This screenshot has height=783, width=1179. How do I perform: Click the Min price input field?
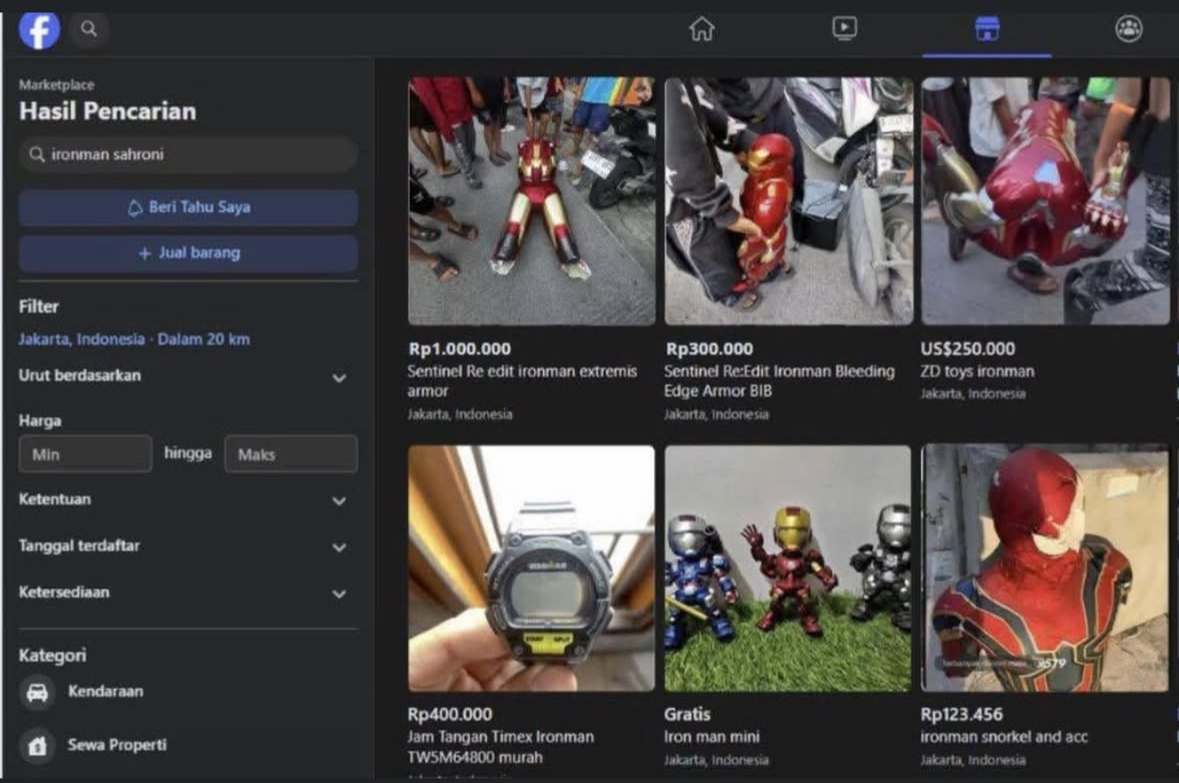[86, 454]
